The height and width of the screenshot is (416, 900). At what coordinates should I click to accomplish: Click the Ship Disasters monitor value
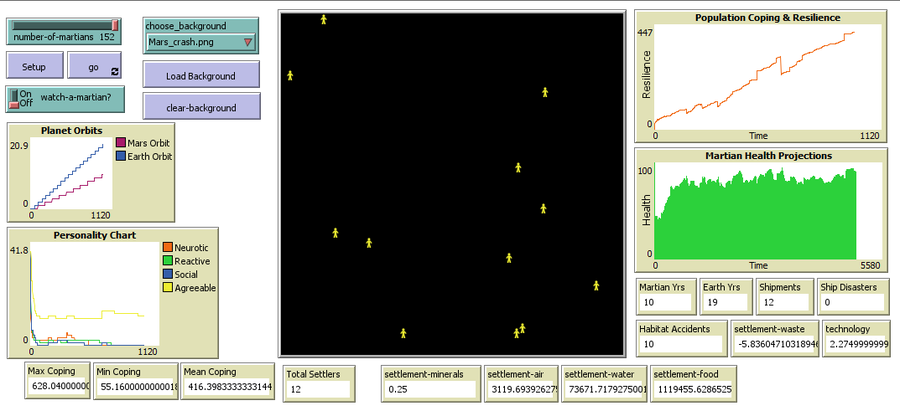pos(852,301)
